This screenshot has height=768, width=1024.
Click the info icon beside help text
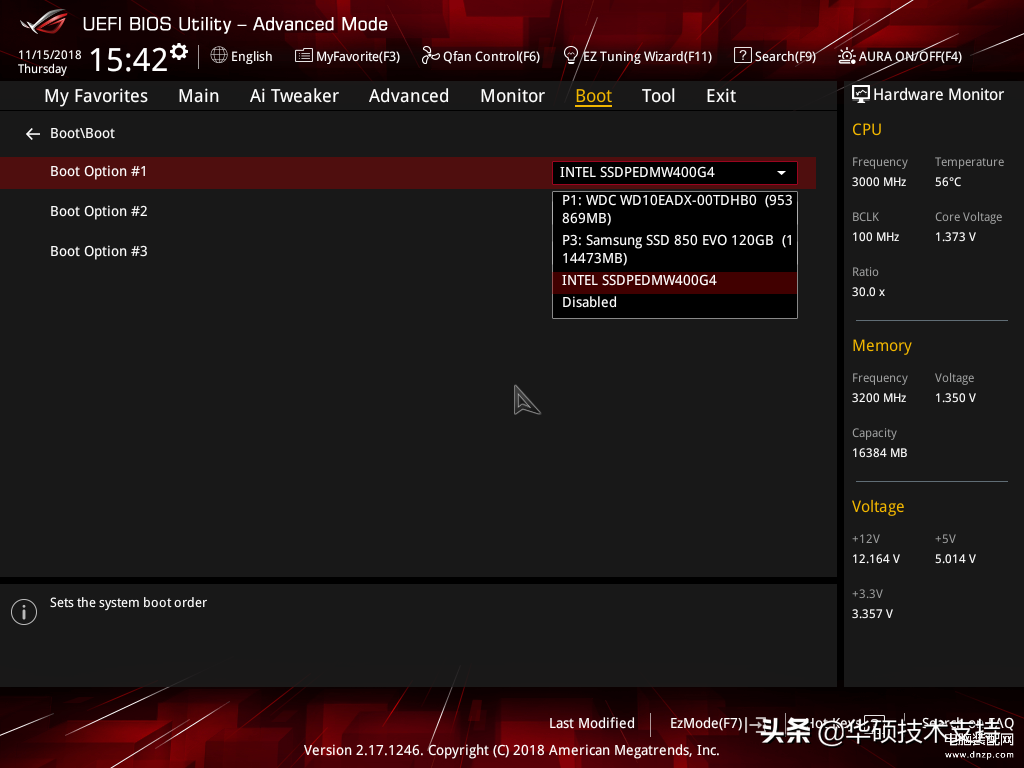click(x=24, y=612)
